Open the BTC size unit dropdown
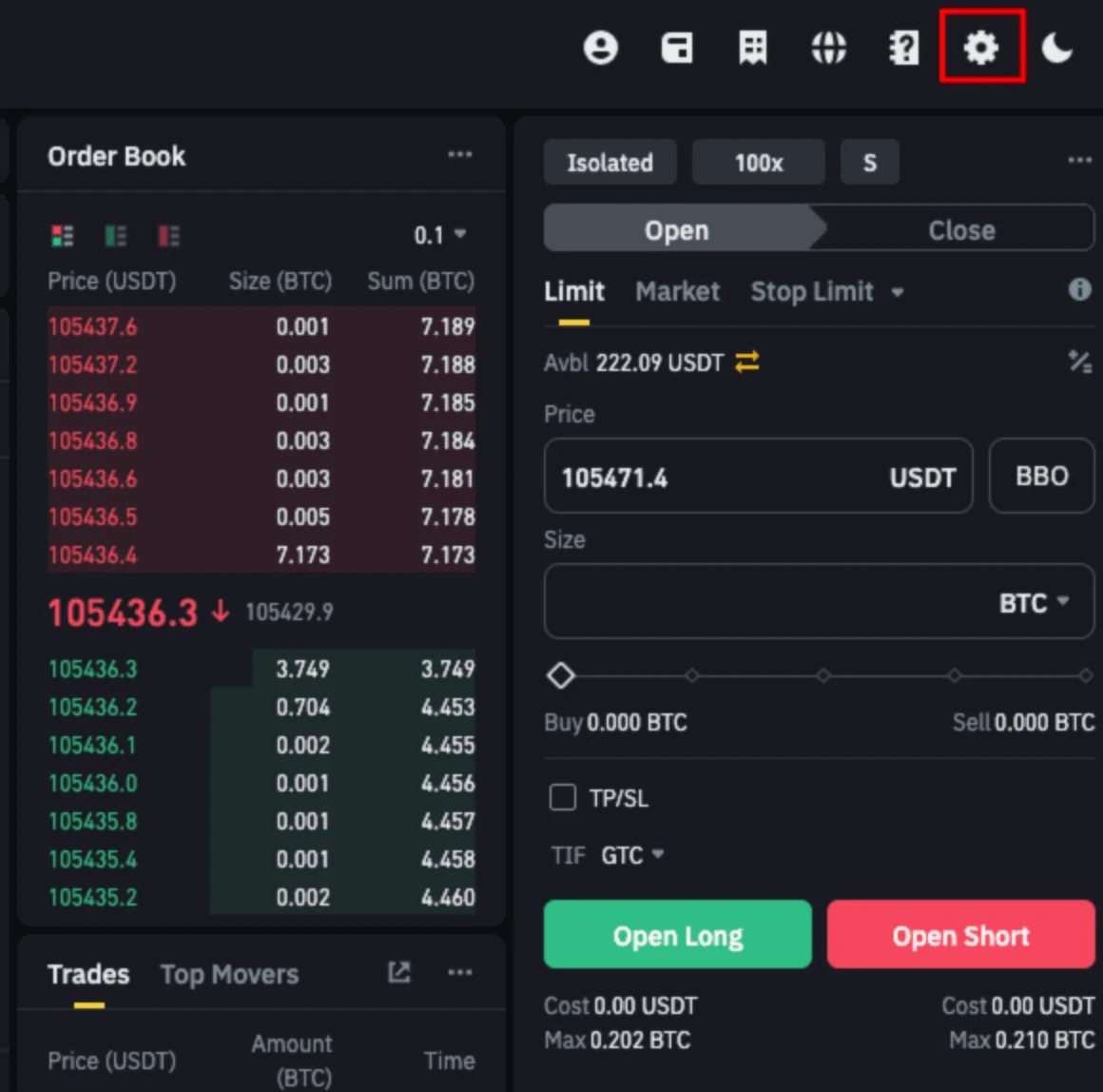1103x1092 pixels. coord(1035,603)
